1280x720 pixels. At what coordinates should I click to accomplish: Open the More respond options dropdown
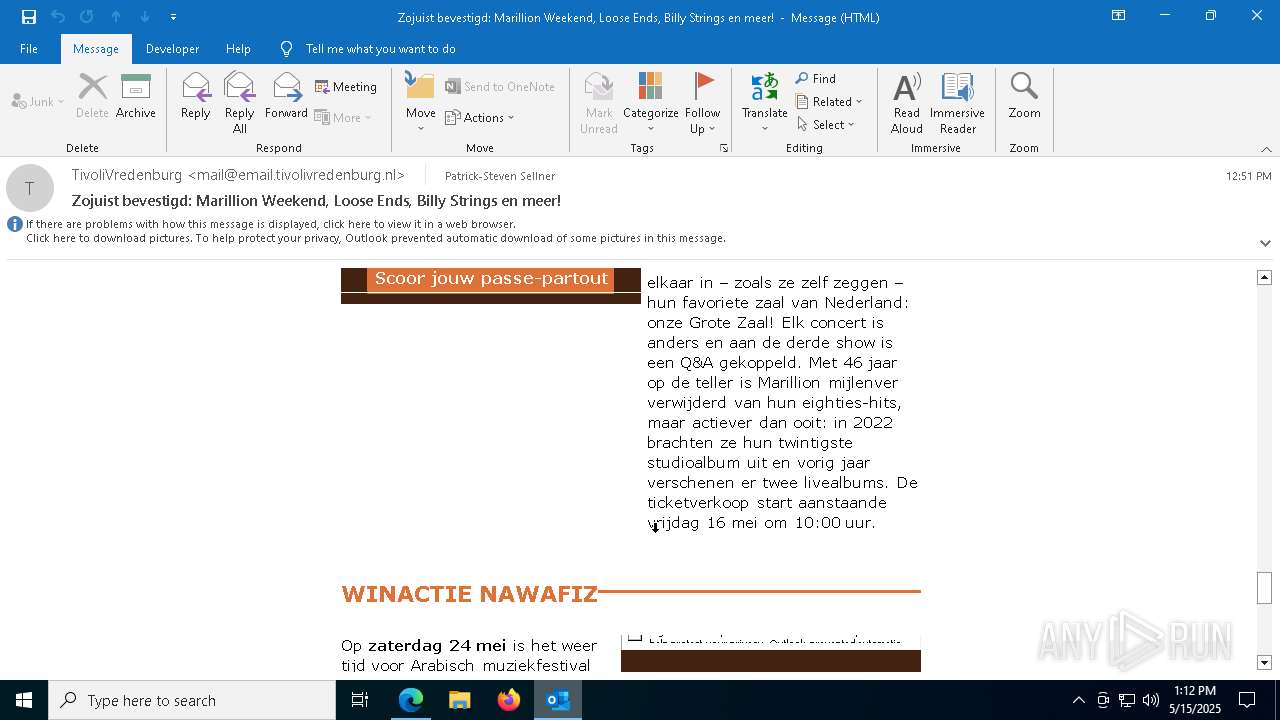coord(343,117)
